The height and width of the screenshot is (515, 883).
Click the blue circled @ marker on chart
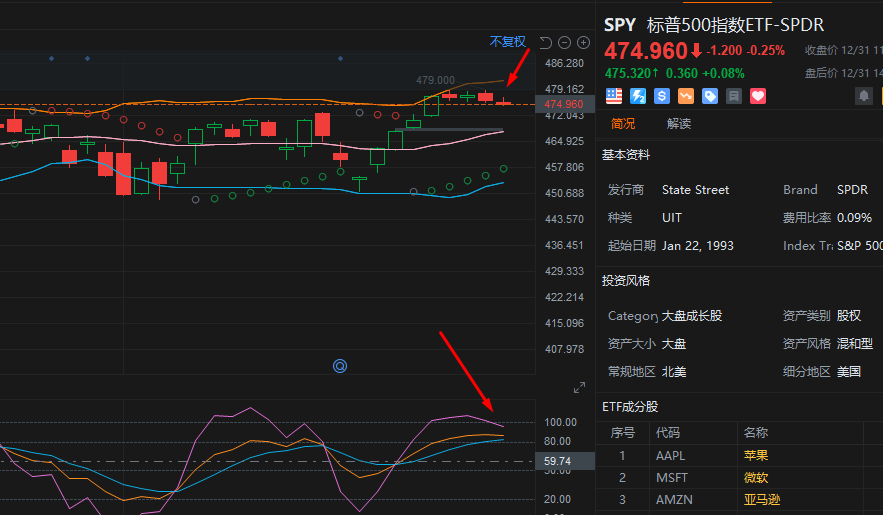340,366
